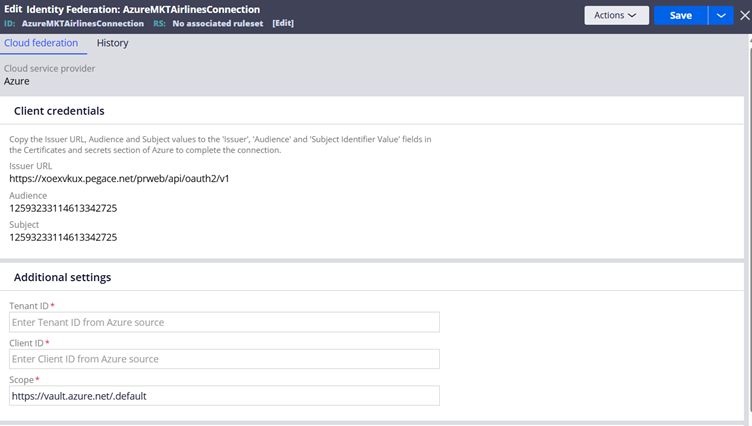Click the Audience value number

click(x=63, y=208)
